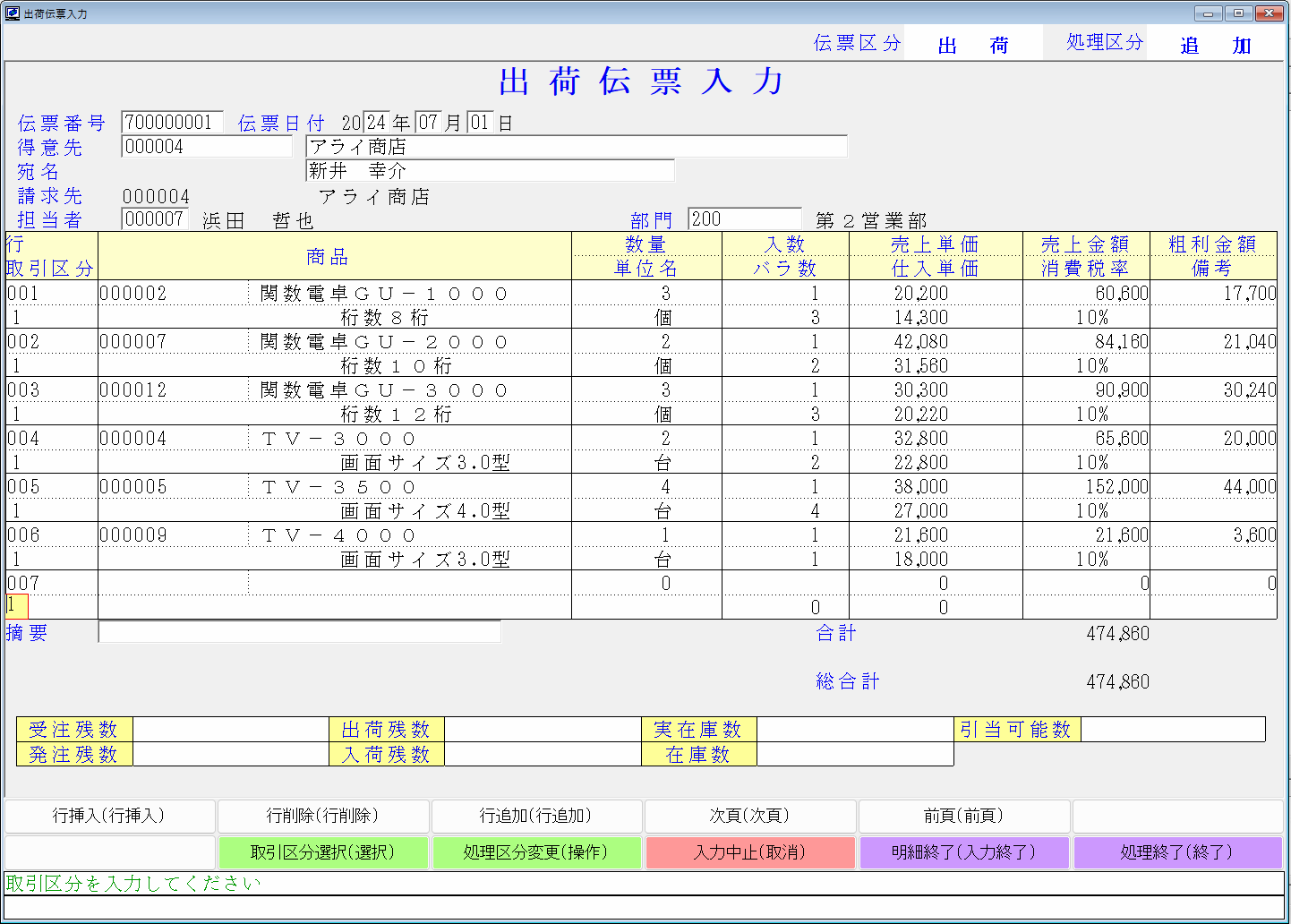This screenshot has width=1291, height=924.
Task: Click the 引当可能数 value field
Action: coord(1173,730)
